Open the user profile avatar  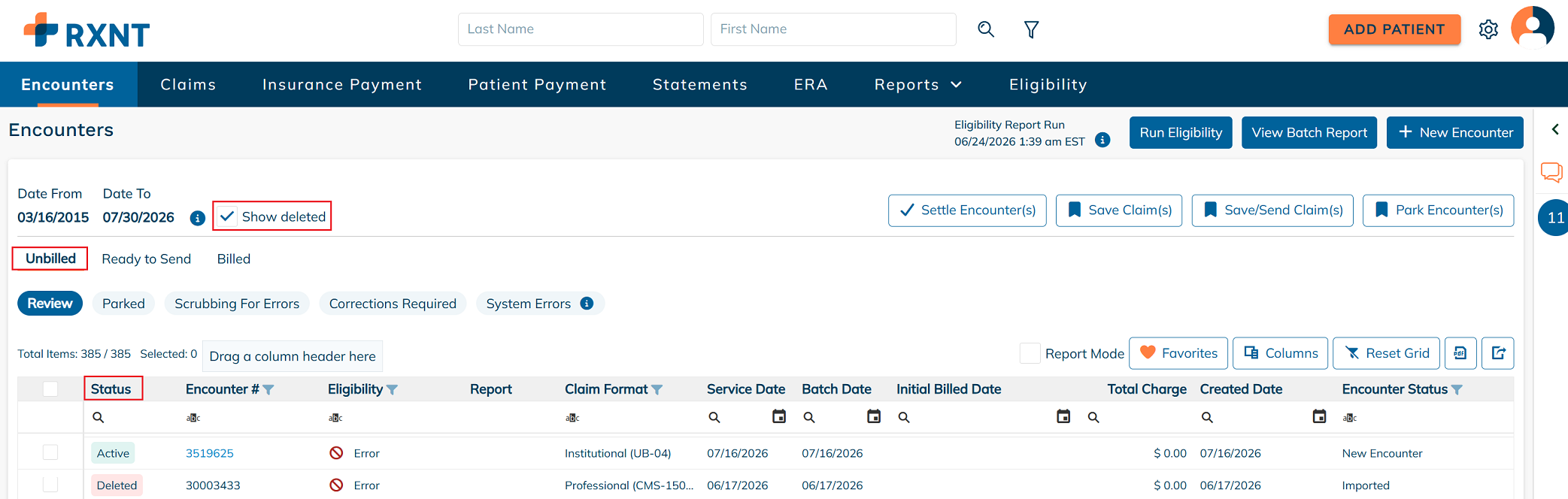pos(1533,28)
